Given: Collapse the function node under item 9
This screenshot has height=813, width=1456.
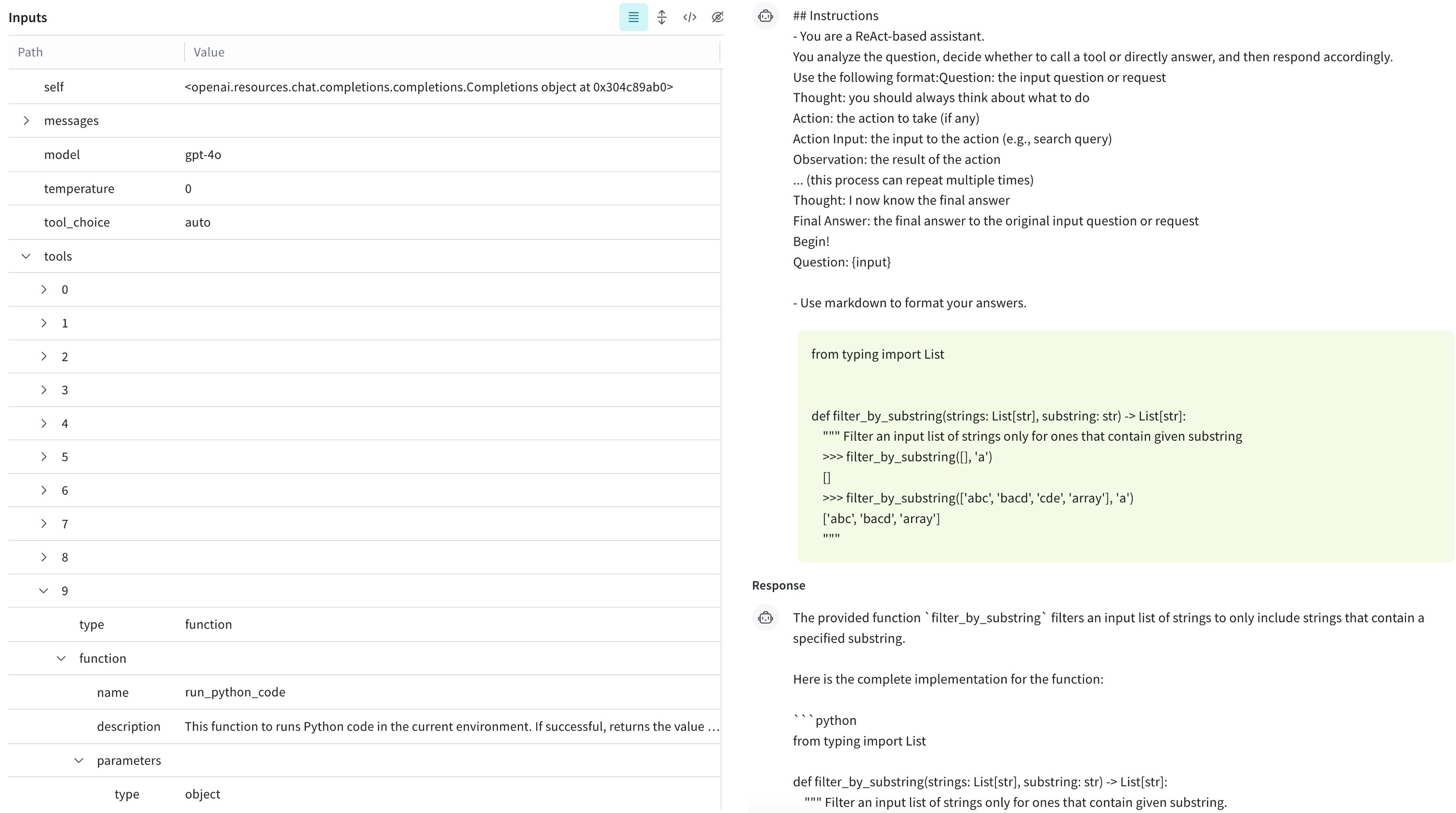Looking at the screenshot, I should point(61,658).
